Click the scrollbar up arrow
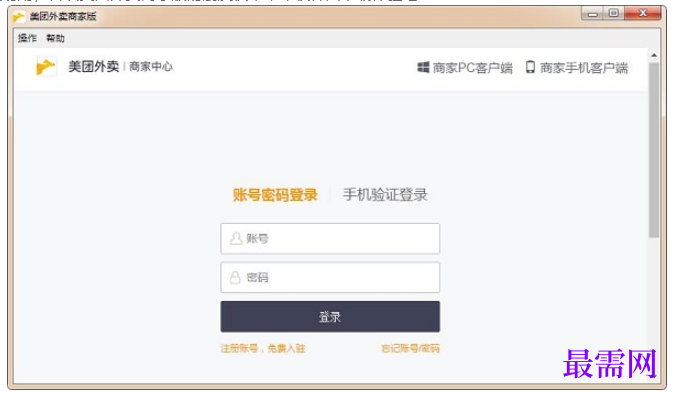Viewport: 675px width, 395px height. pyautogui.click(x=654, y=56)
